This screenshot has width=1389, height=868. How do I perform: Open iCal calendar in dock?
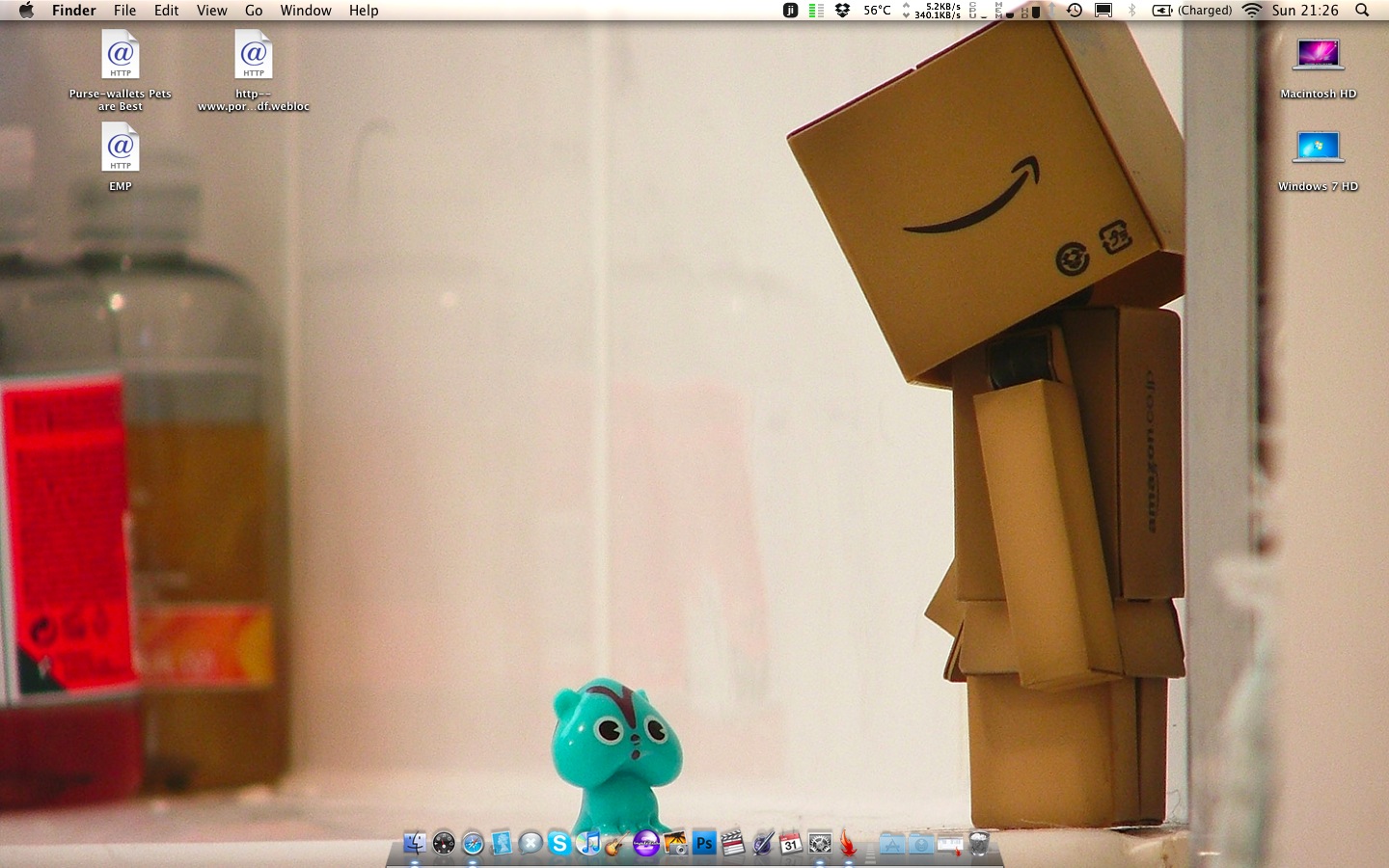click(791, 844)
